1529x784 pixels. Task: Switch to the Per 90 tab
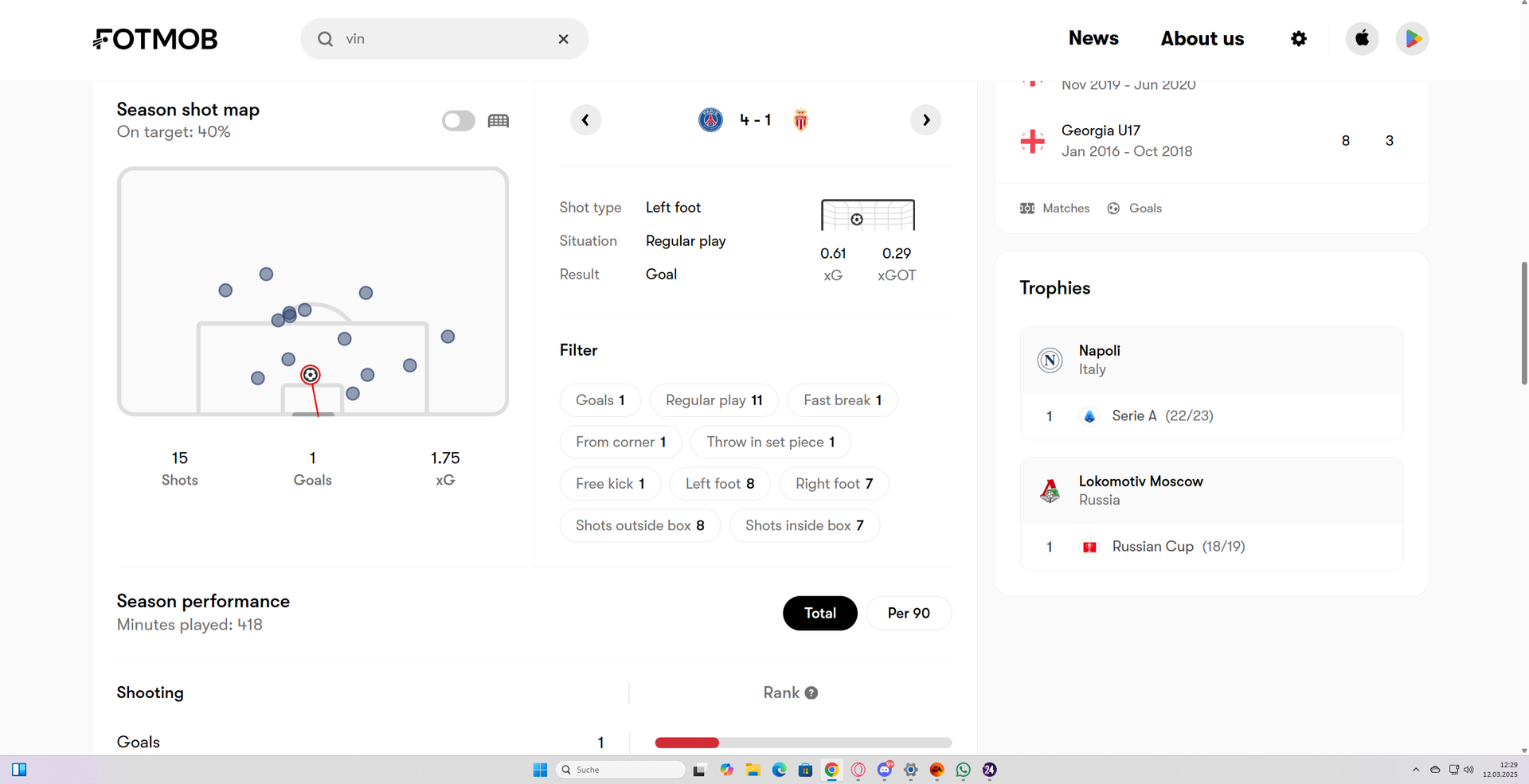pyautogui.click(x=908, y=614)
